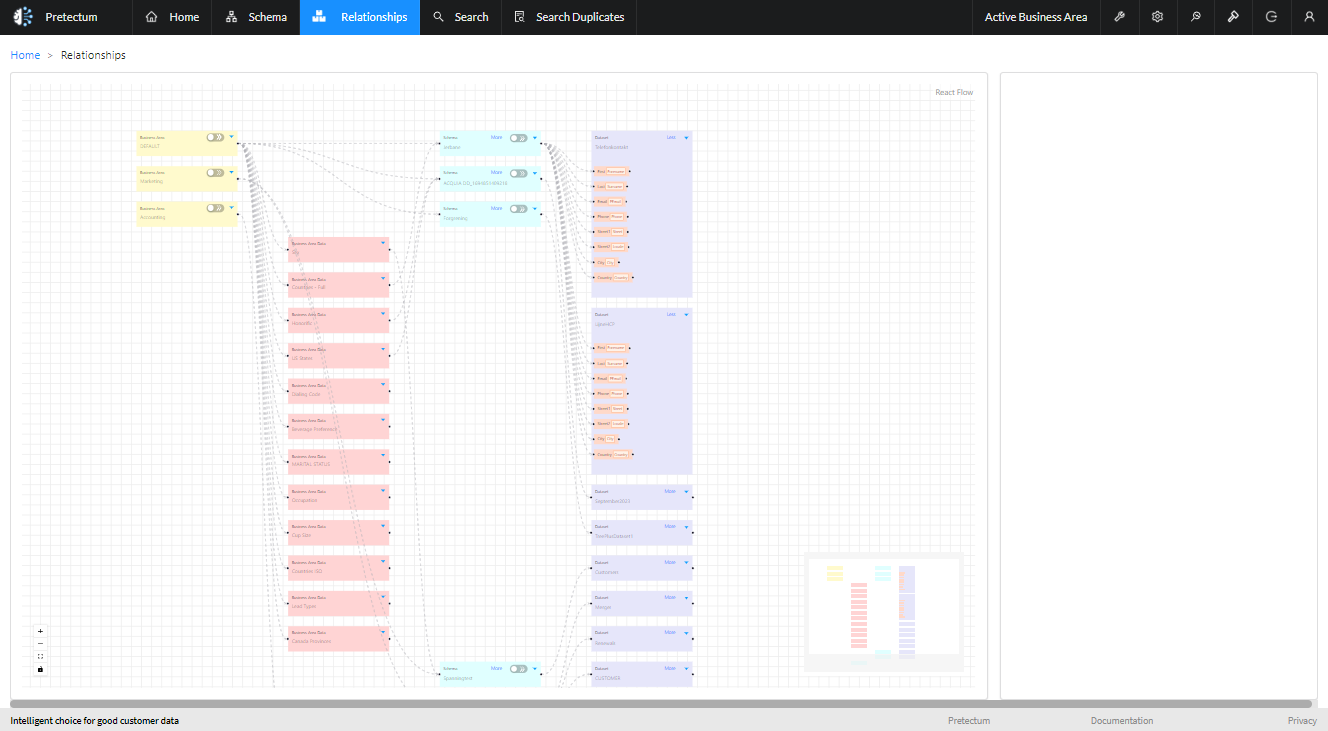Select the TreePlusDataset1 dataset node
The width and height of the screenshot is (1328, 731).
pos(642,532)
